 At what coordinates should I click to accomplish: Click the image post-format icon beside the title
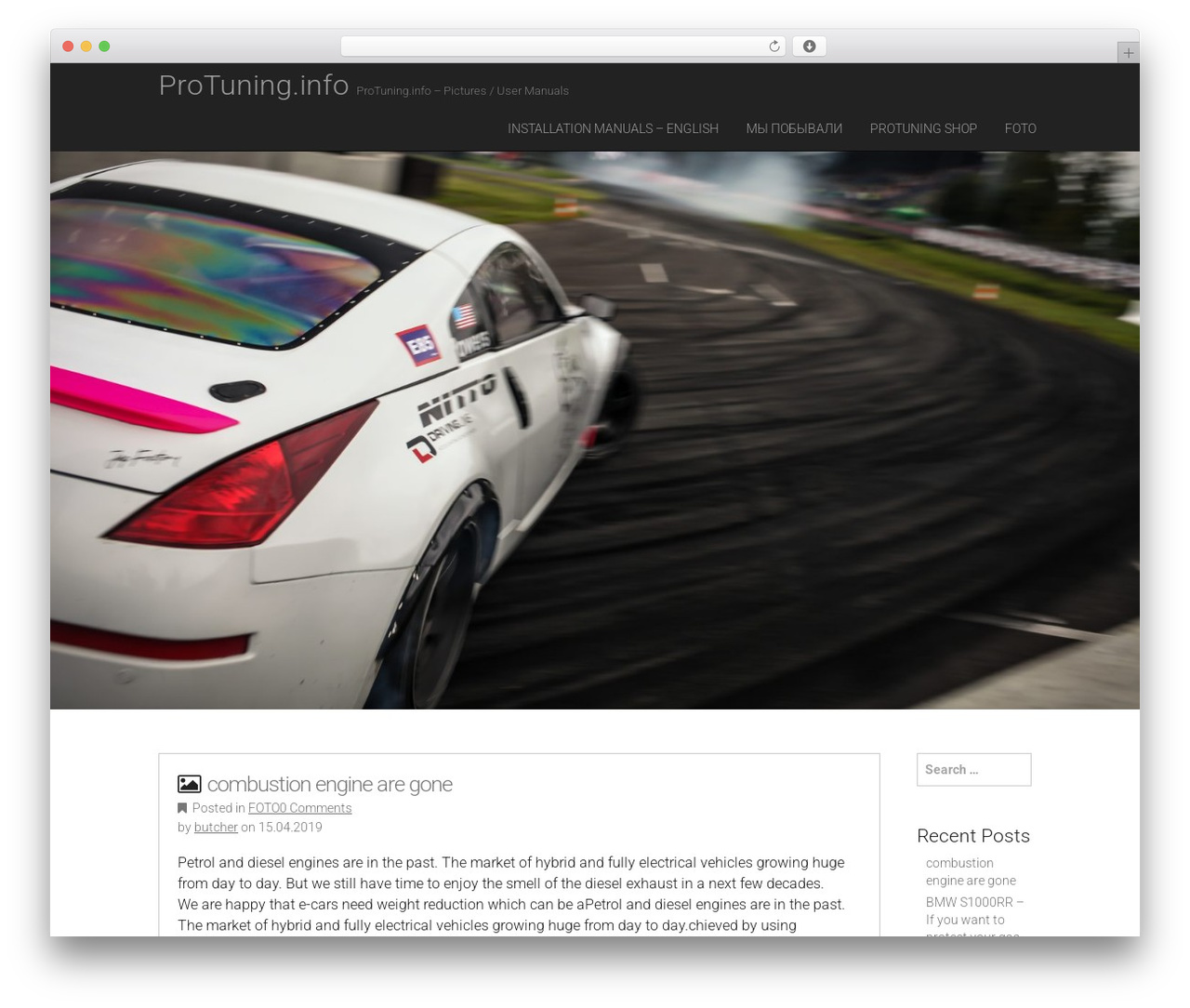[x=190, y=785]
